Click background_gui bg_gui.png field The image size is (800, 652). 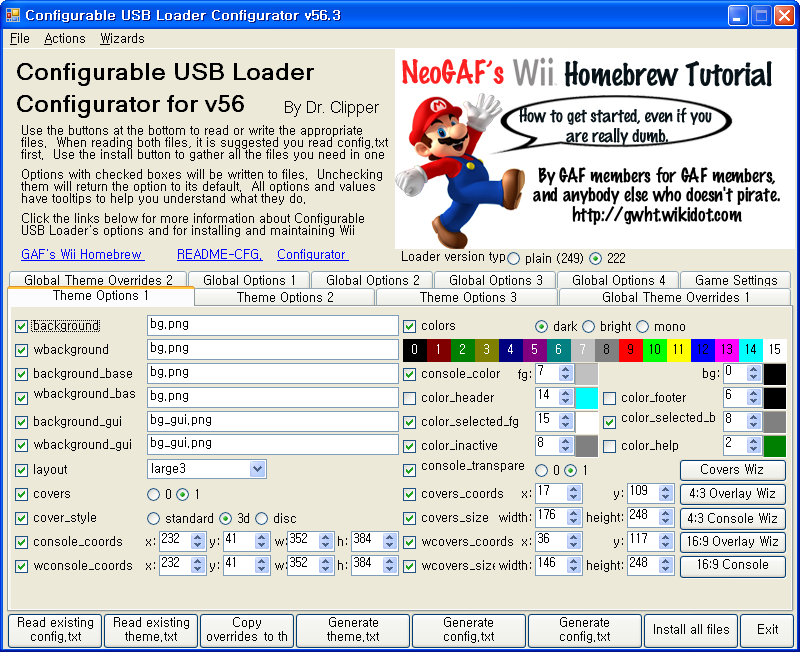coord(272,421)
